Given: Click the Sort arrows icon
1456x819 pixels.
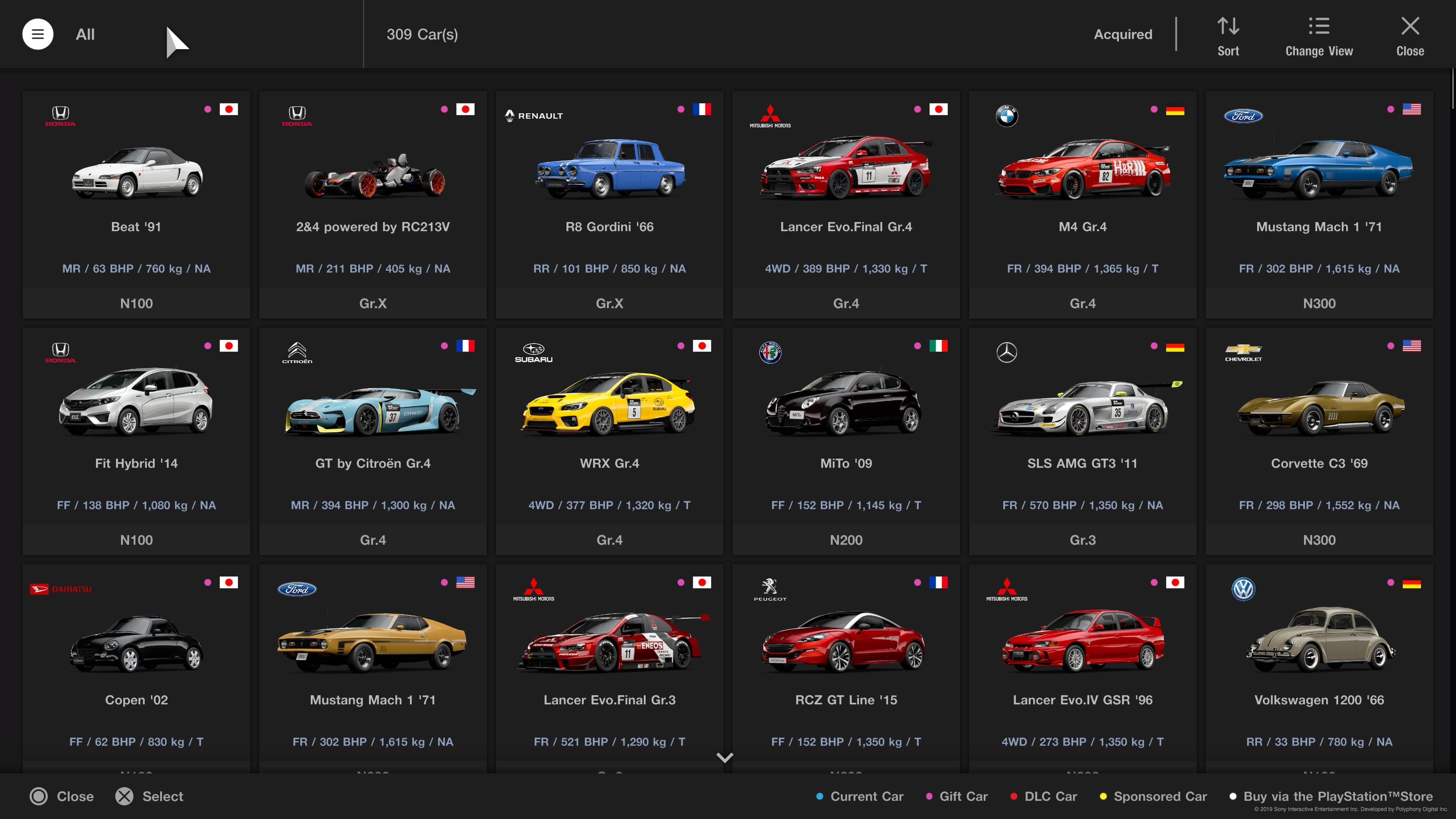Looking at the screenshot, I should tap(1228, 26).
